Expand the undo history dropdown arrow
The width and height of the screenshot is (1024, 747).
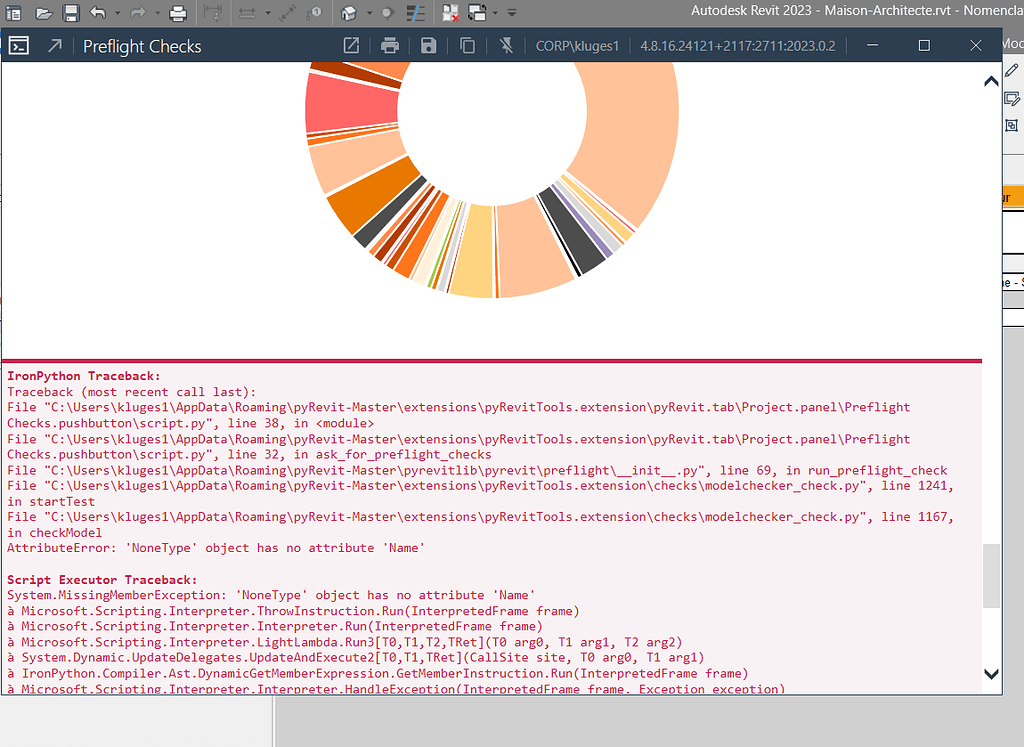(116, 13)
